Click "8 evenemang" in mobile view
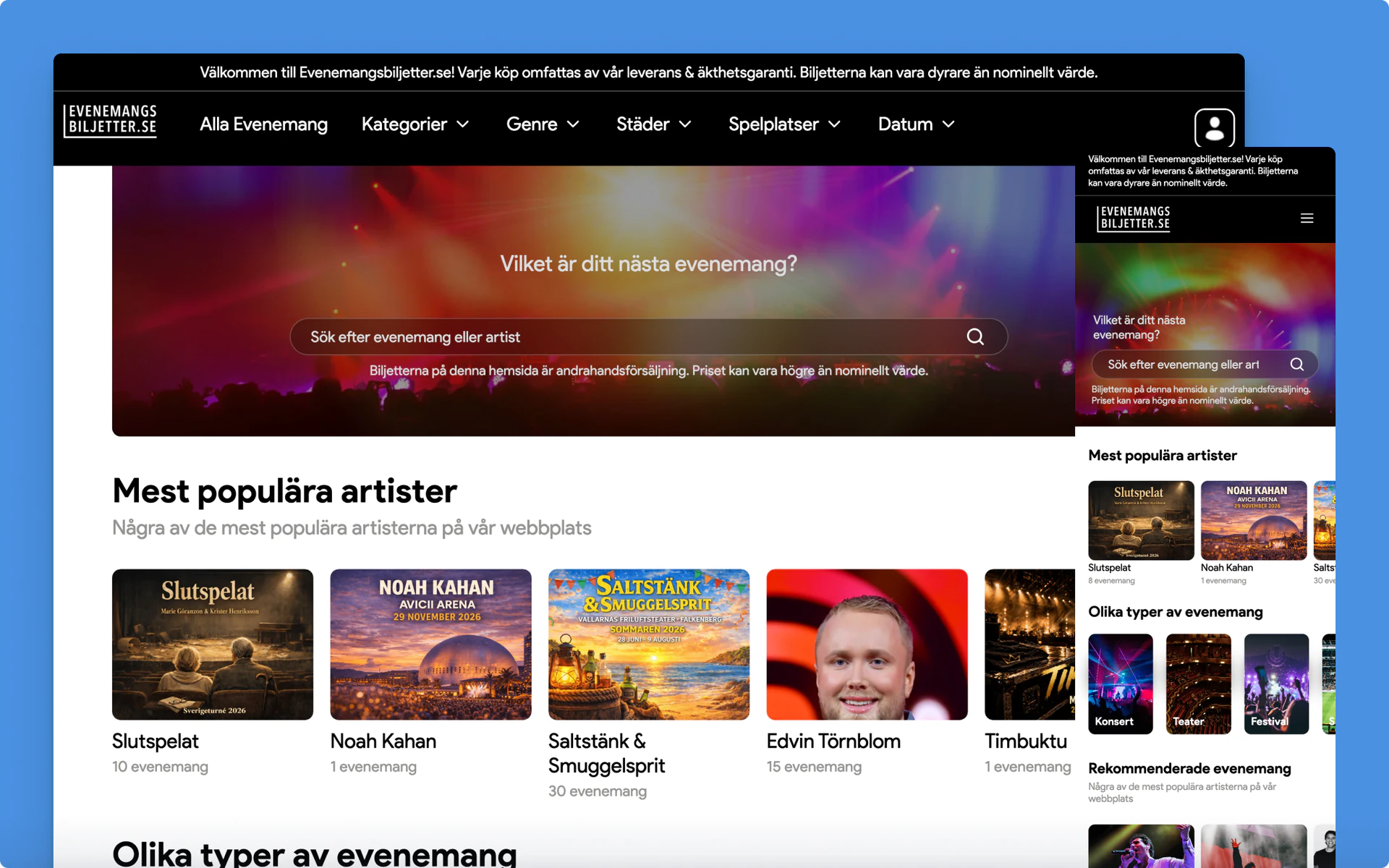 1111,581
